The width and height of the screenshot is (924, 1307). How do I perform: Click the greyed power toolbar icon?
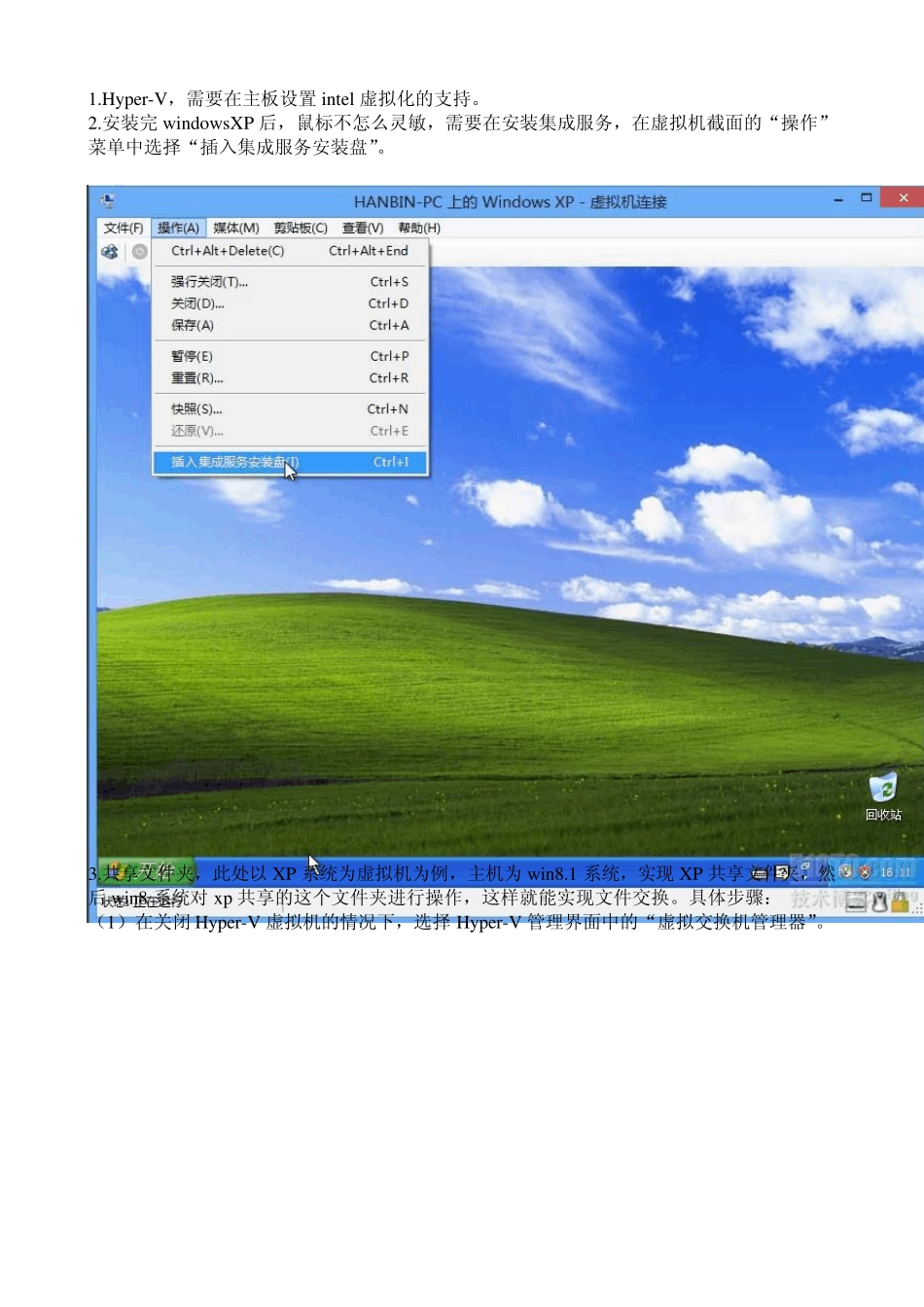coord(140,252)
